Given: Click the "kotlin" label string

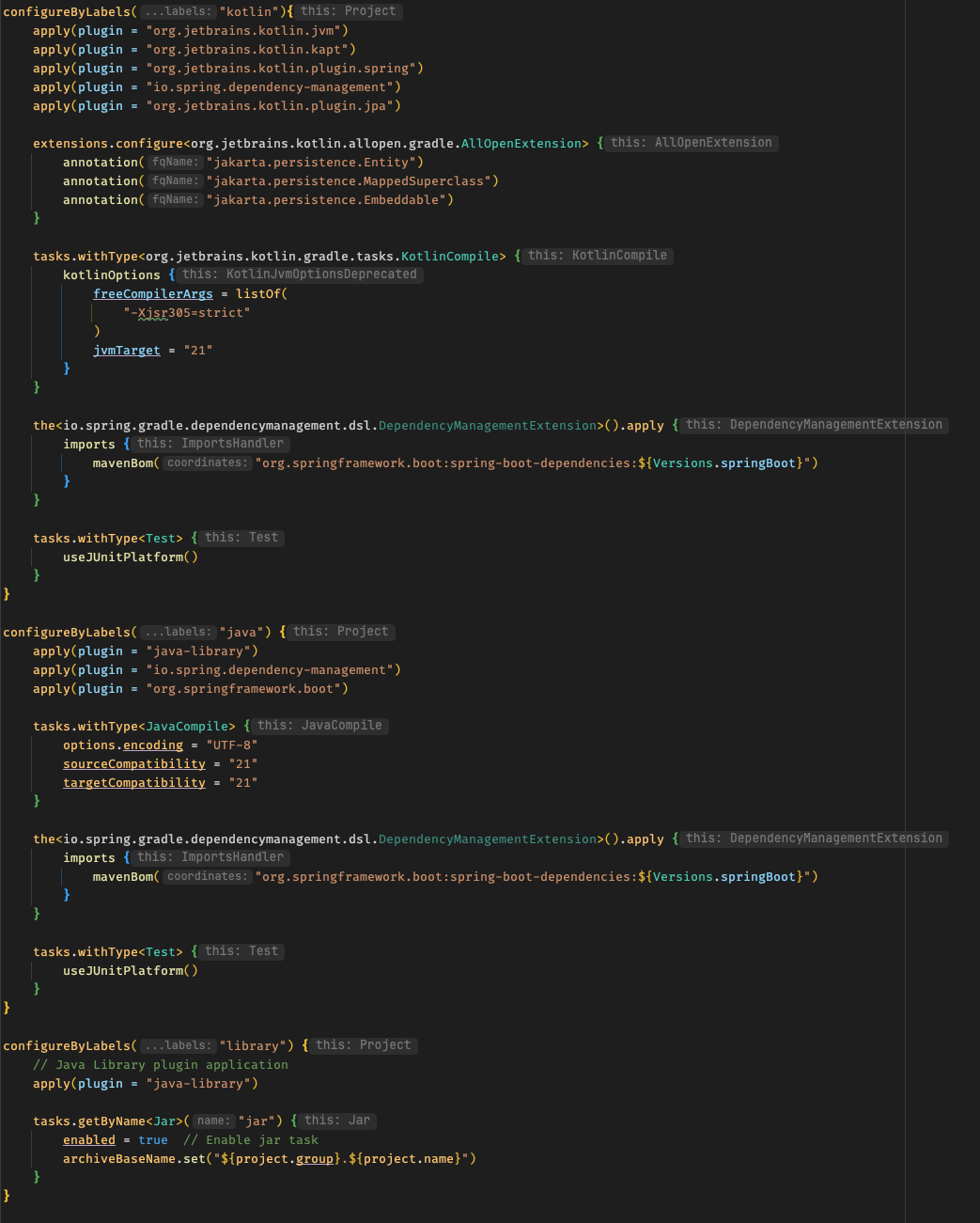Looking at the screenshot, I should point(251,11).
